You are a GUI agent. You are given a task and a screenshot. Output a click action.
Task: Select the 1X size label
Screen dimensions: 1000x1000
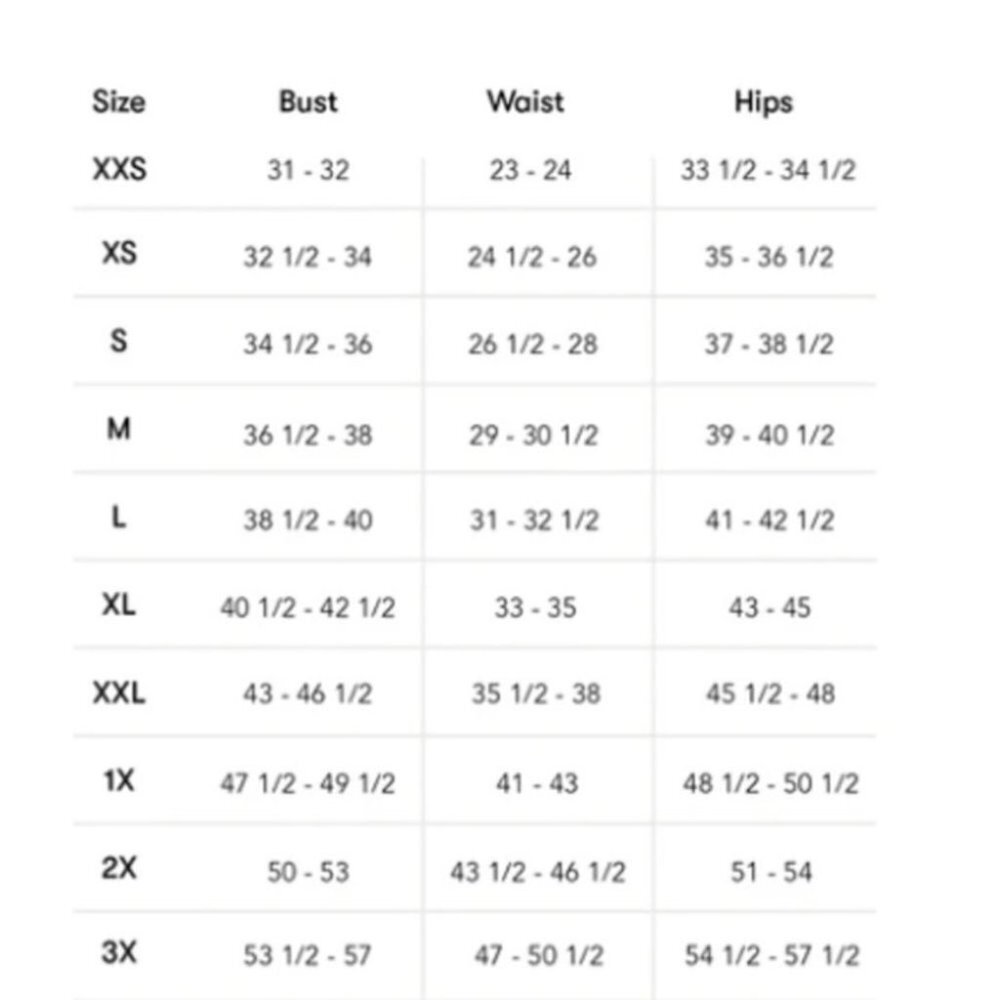point(119,780)
